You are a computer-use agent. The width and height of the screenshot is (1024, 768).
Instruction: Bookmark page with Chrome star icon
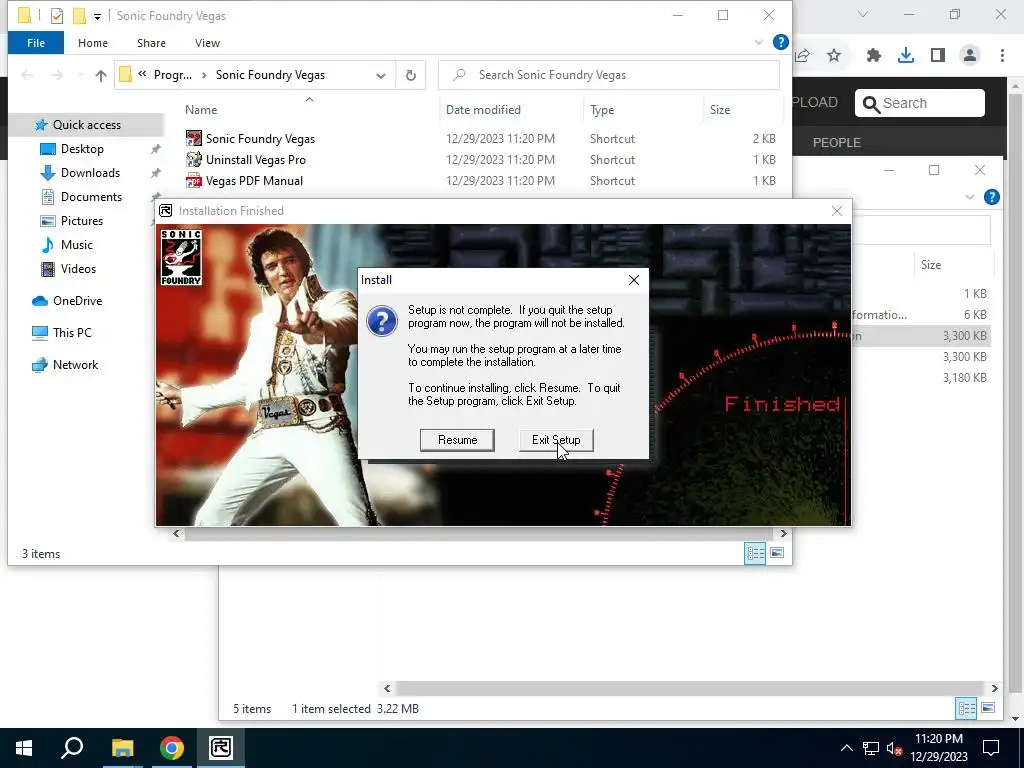coord(834,56)
